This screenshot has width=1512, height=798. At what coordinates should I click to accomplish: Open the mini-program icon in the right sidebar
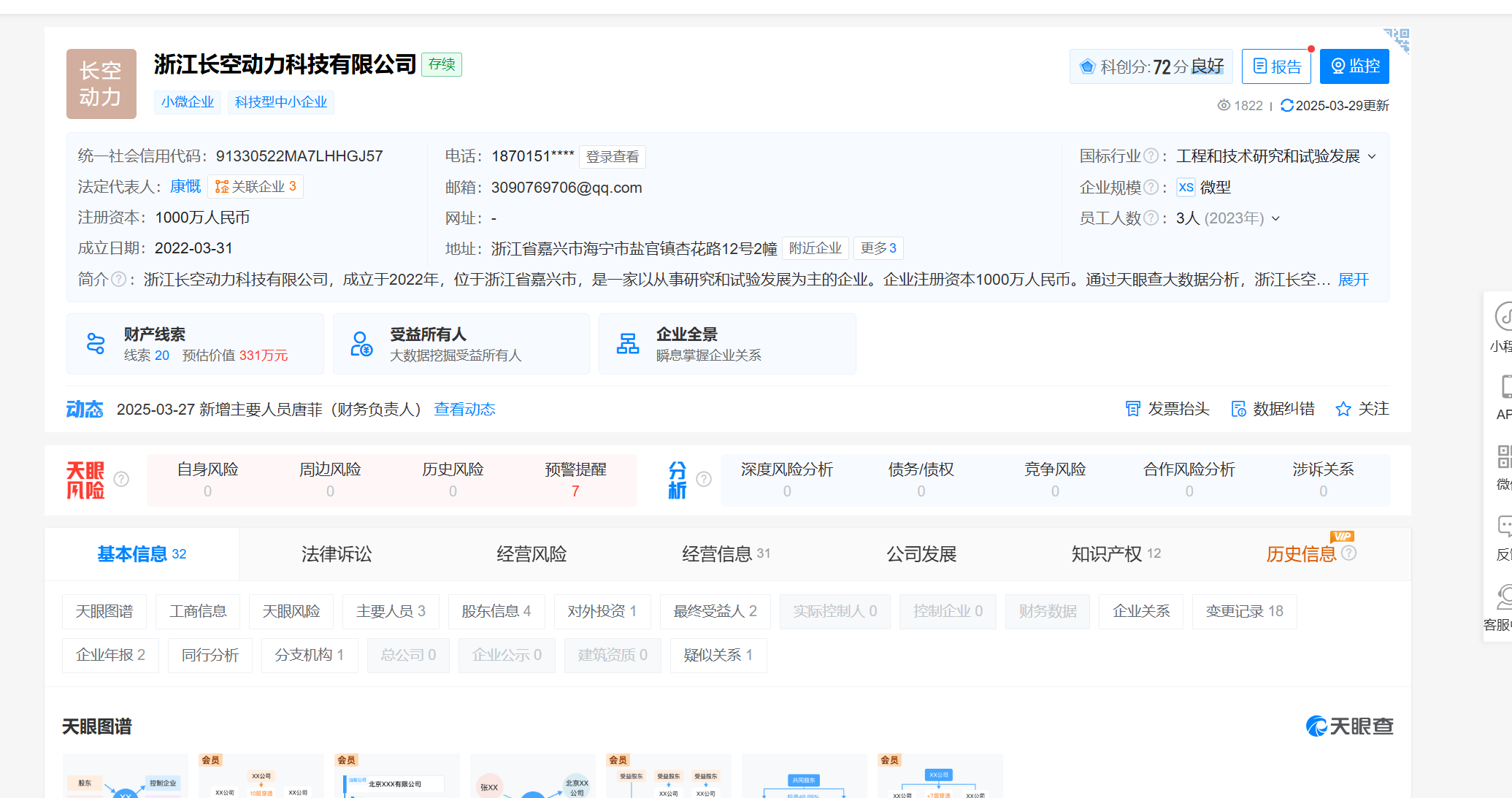1503,317
